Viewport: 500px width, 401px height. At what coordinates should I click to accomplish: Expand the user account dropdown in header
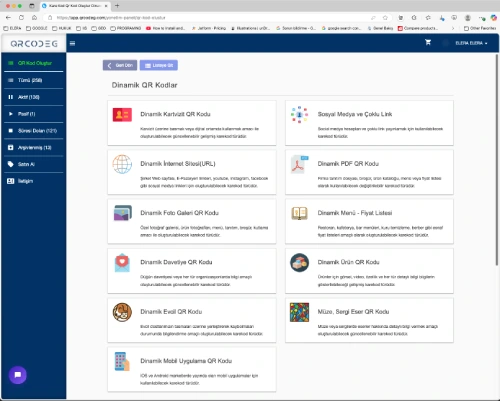[x=471, y=43]
